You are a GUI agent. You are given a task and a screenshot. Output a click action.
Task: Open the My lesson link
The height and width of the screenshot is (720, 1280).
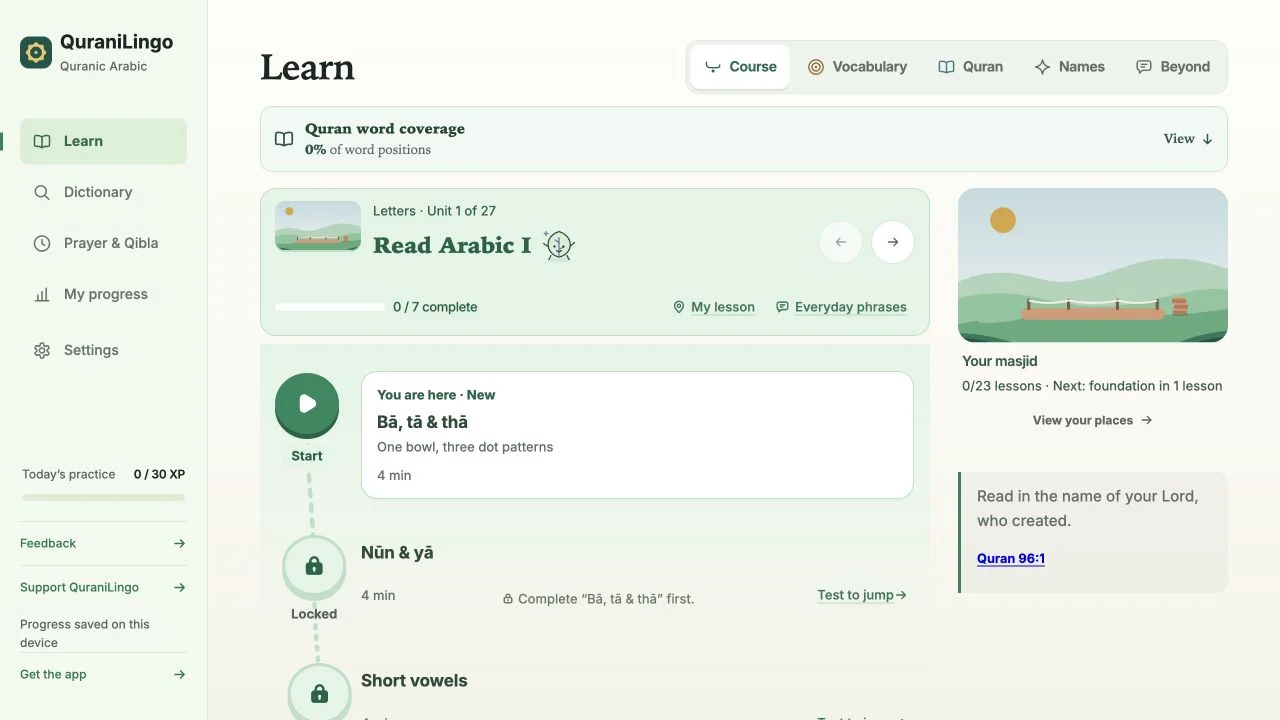(714, 307)
